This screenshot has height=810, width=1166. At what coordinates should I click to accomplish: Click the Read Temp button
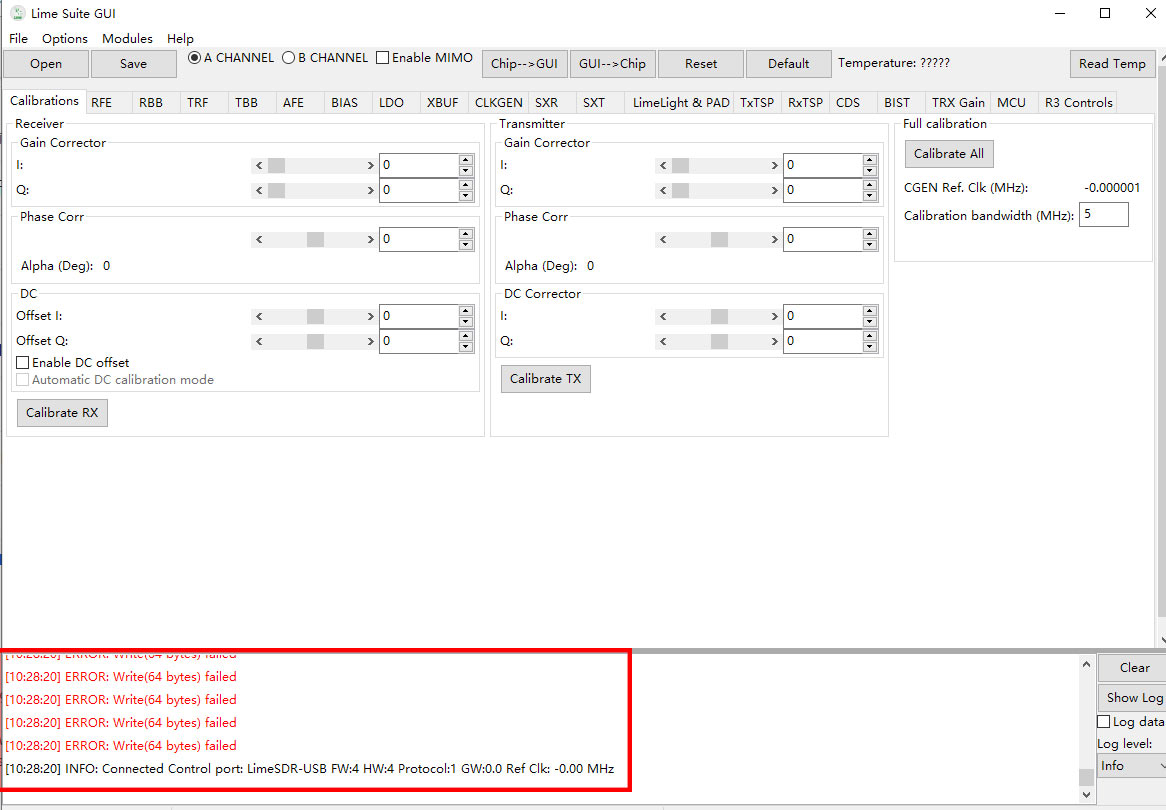point(1112,64)
